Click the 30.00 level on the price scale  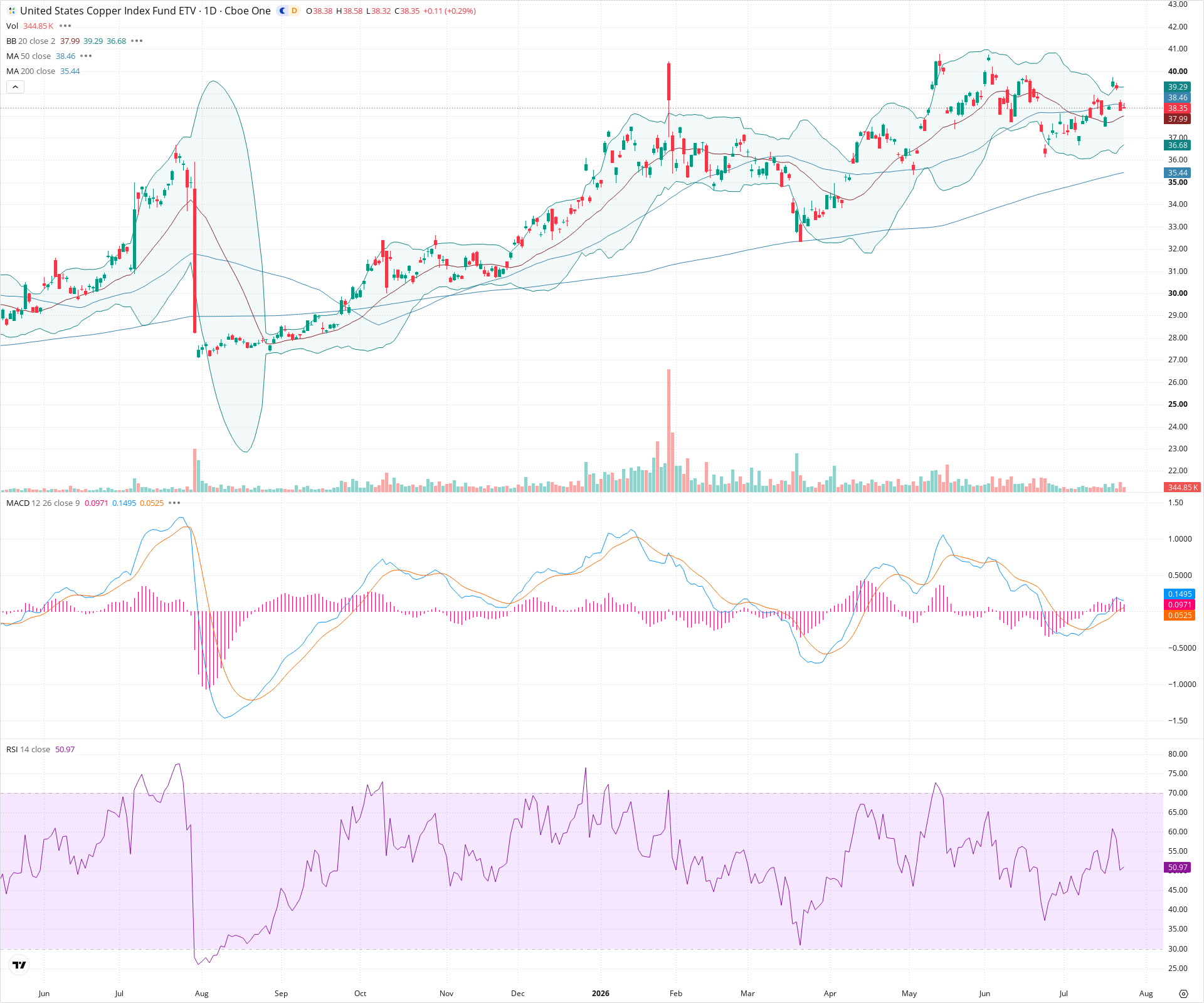coord(1178,293)
